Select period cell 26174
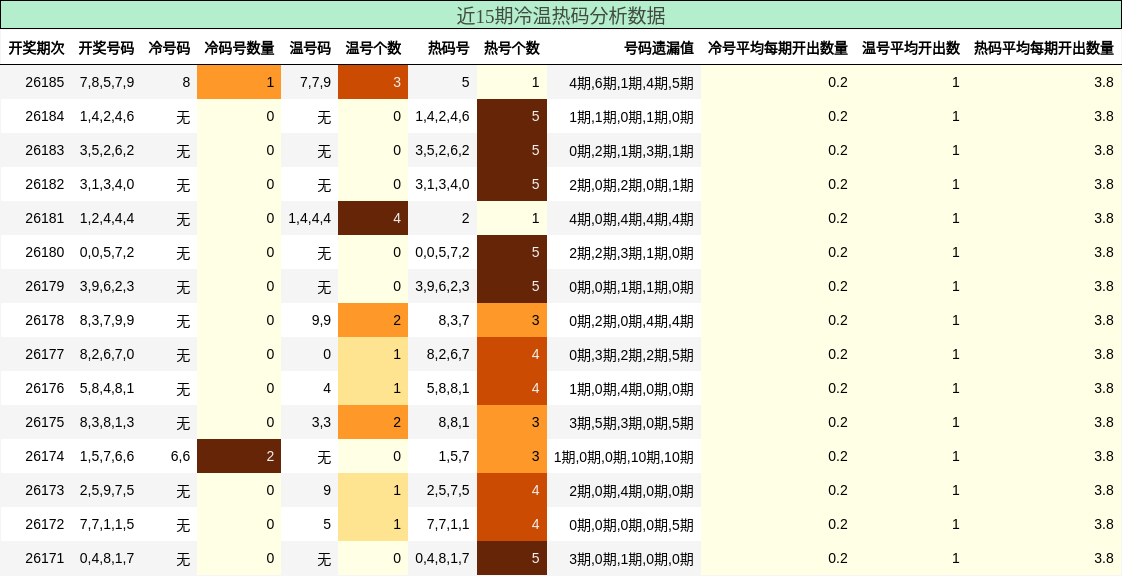Image resolution: width=1122 pixels, height=576 pixels. [x=44, y=456]
